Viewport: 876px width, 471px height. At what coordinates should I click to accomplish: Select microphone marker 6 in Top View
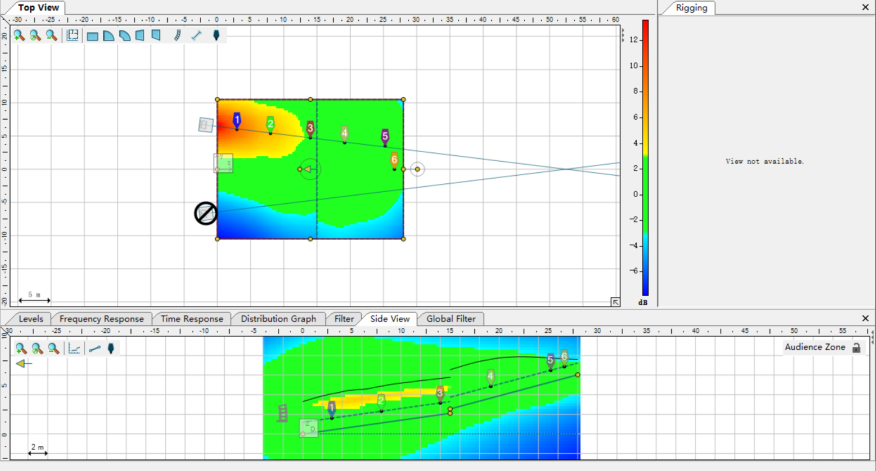click(394, 161)
